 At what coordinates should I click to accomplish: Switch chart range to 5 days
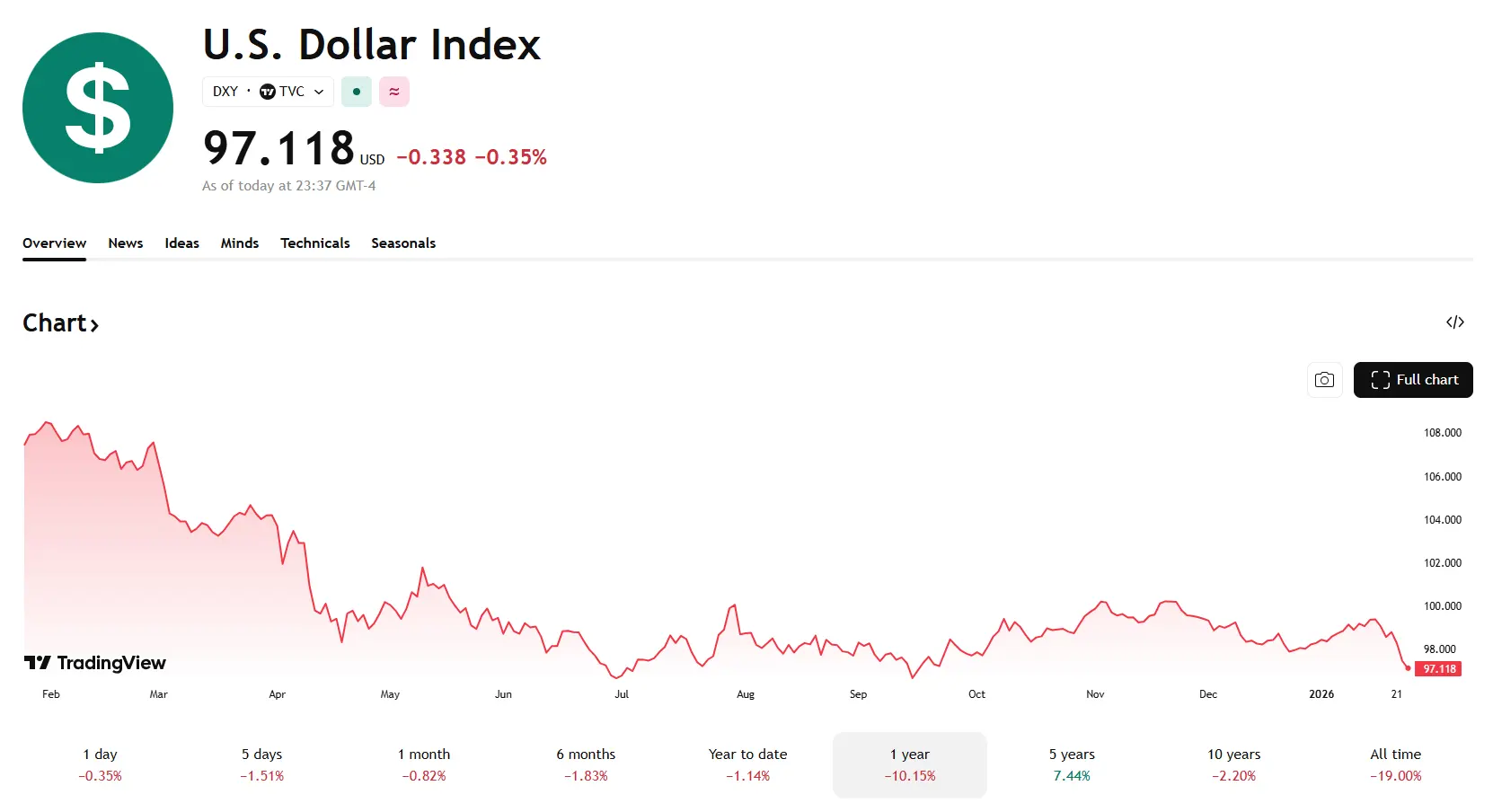pos(261,764)
